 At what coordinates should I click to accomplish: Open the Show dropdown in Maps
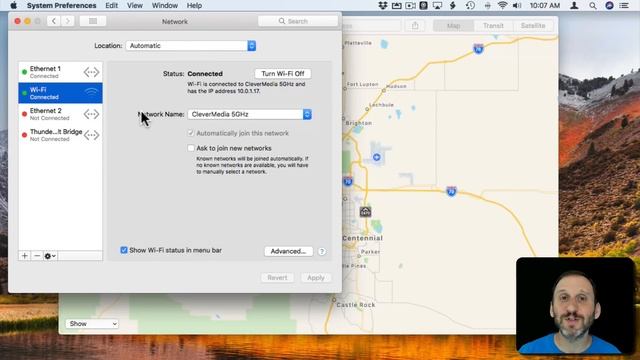[x=92, y=324]
